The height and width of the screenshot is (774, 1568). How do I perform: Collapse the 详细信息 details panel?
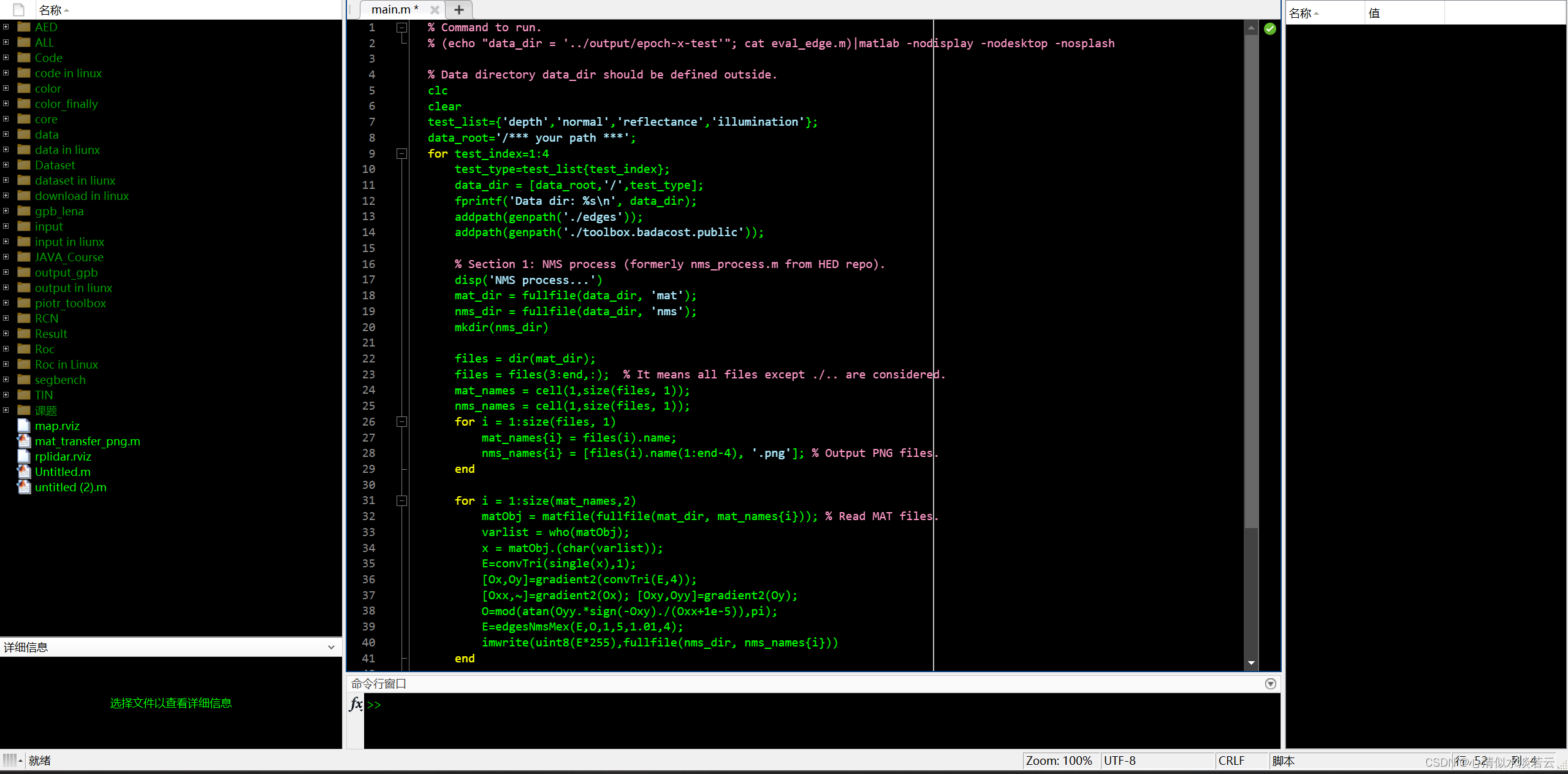tap(331, 647)
